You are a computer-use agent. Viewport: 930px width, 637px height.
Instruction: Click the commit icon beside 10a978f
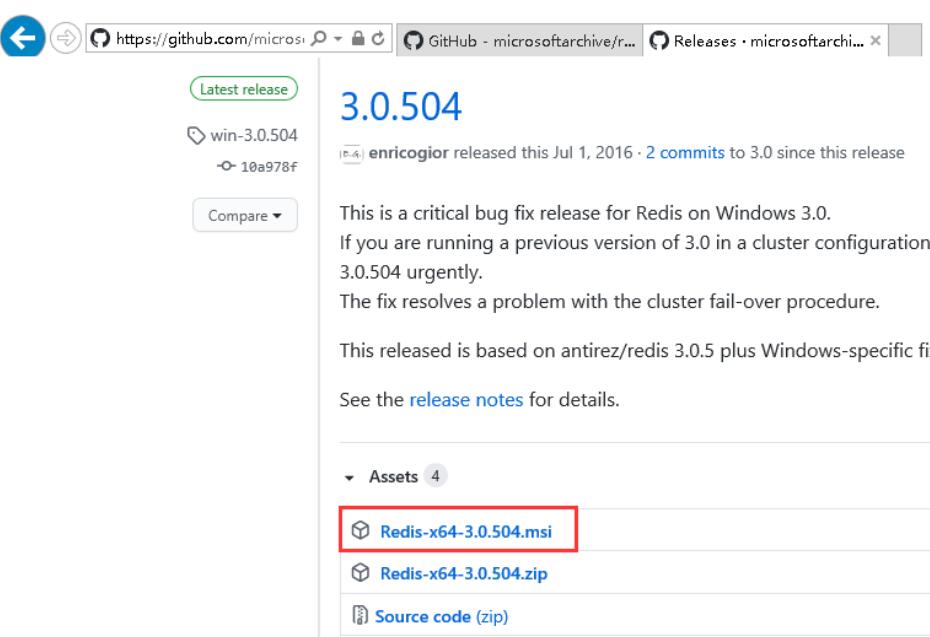click(226, 166)
